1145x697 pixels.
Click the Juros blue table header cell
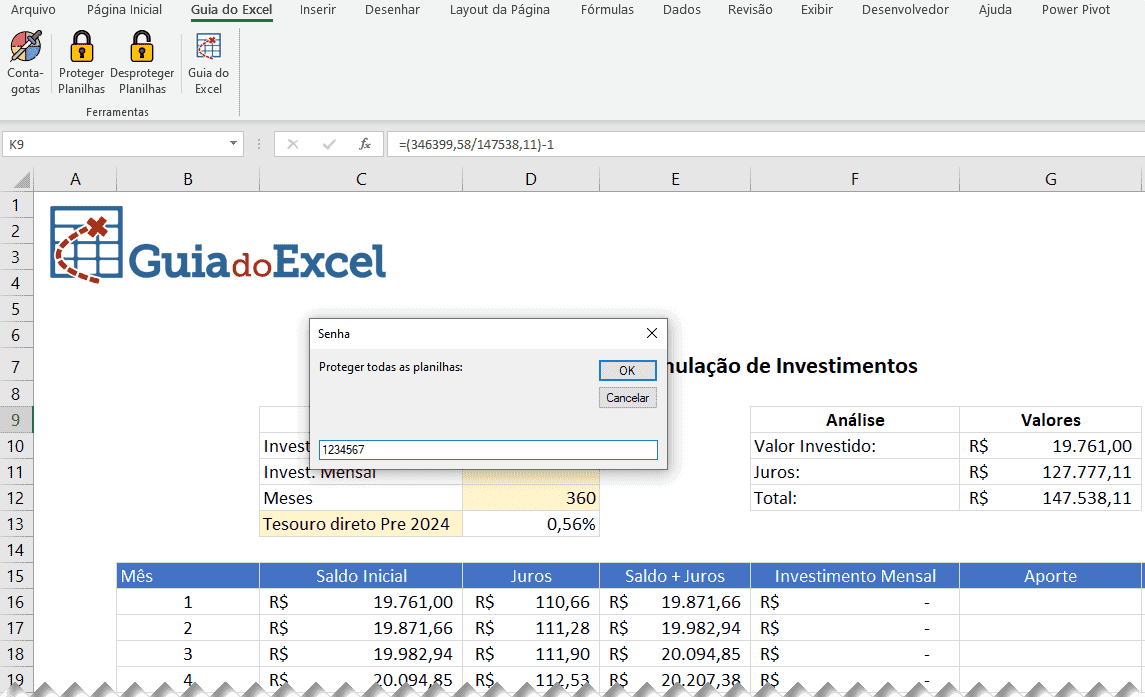[x=531, y=576]
